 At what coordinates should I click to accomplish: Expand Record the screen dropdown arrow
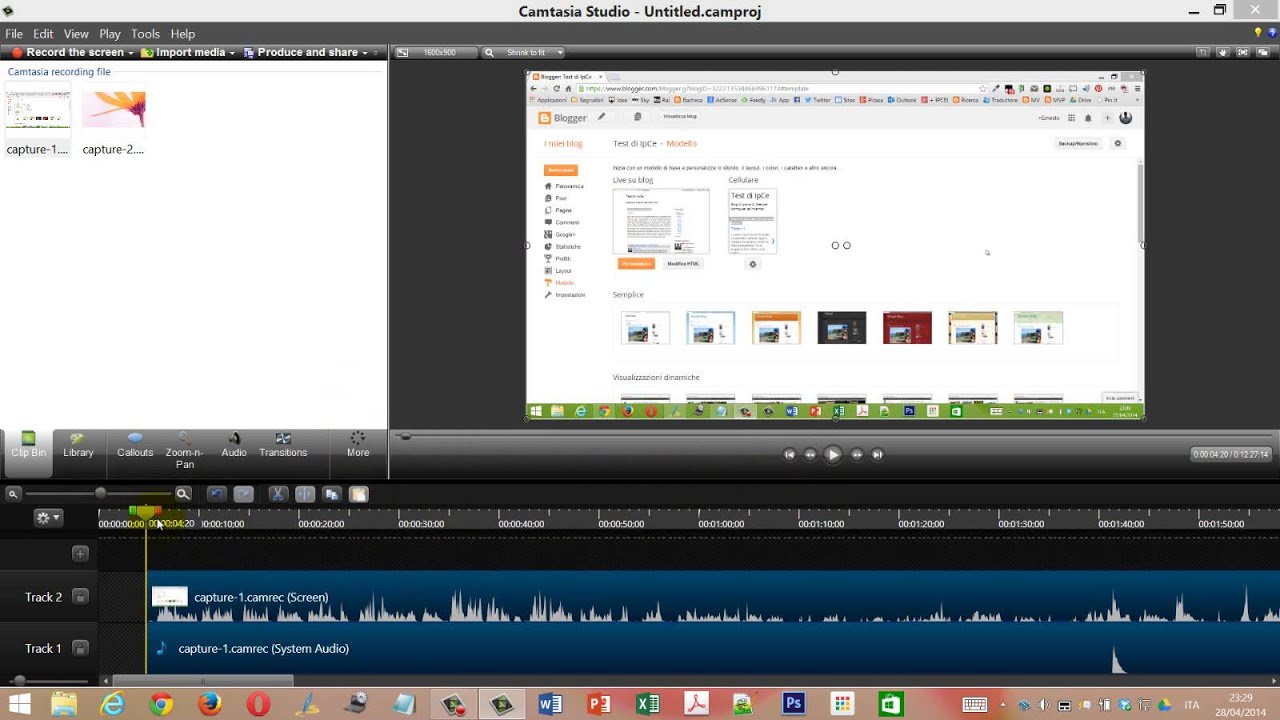tap(131, 53)
